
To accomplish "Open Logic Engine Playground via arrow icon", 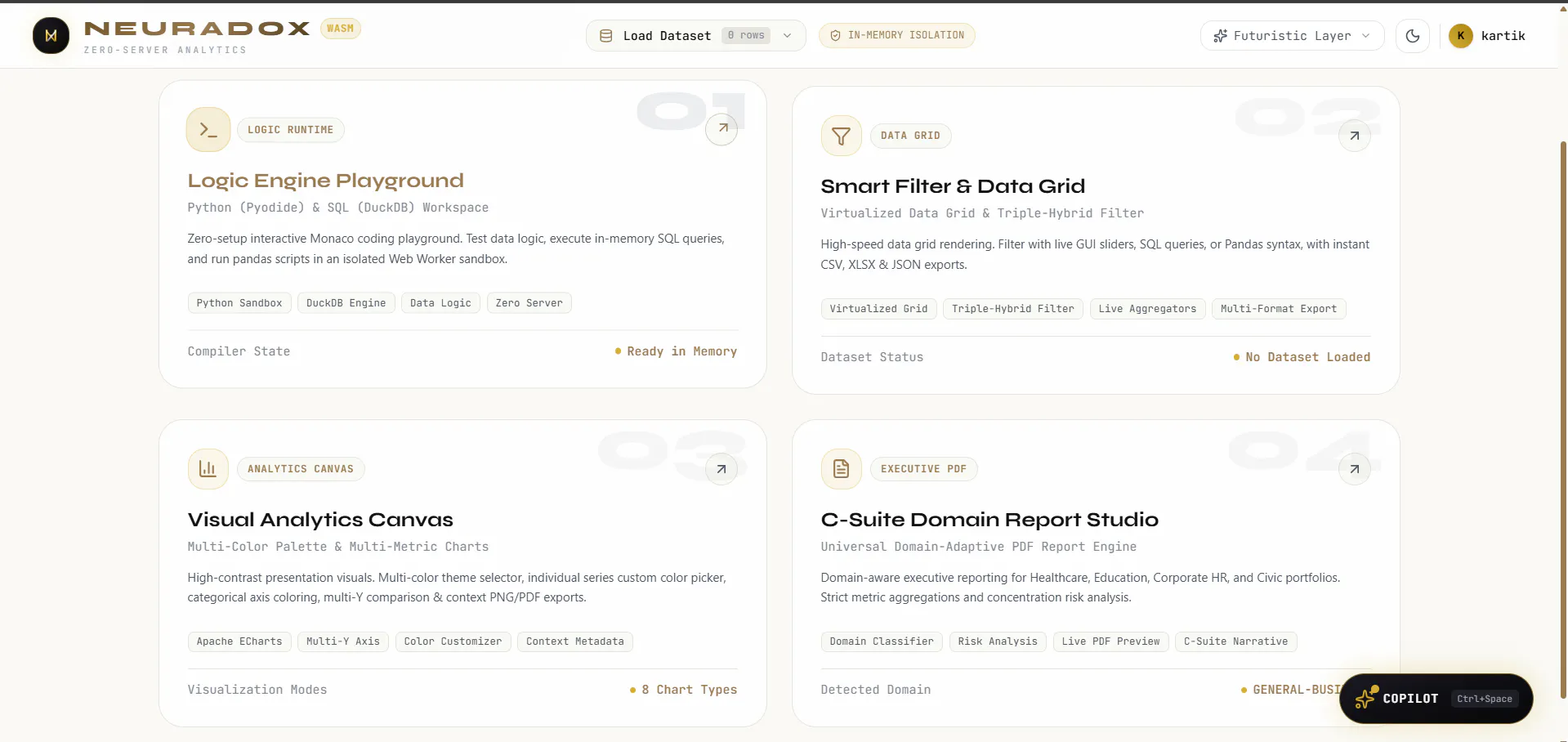I will pos(721,129).
